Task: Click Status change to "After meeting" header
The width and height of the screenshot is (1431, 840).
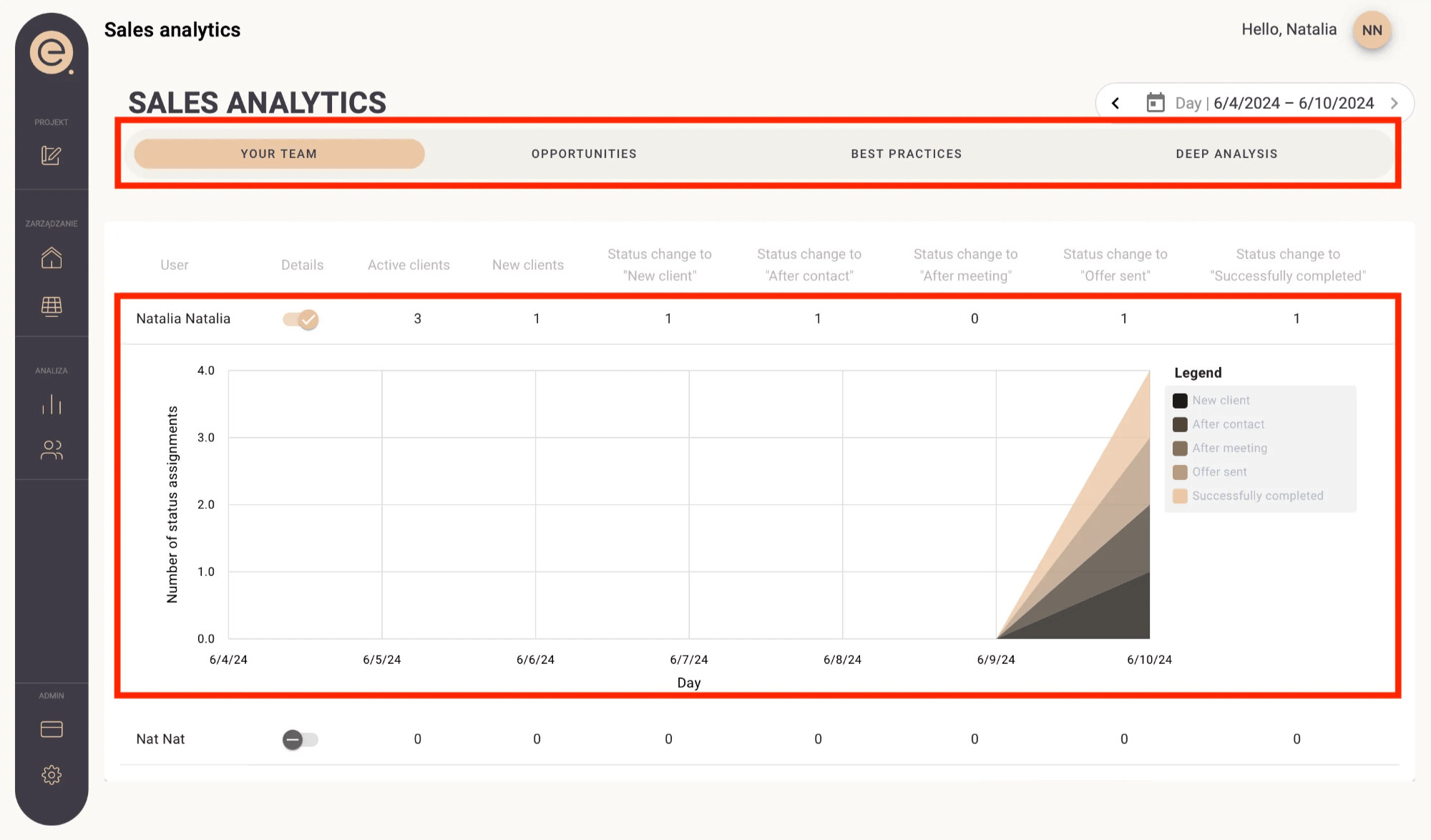Action: click(966, 265)
